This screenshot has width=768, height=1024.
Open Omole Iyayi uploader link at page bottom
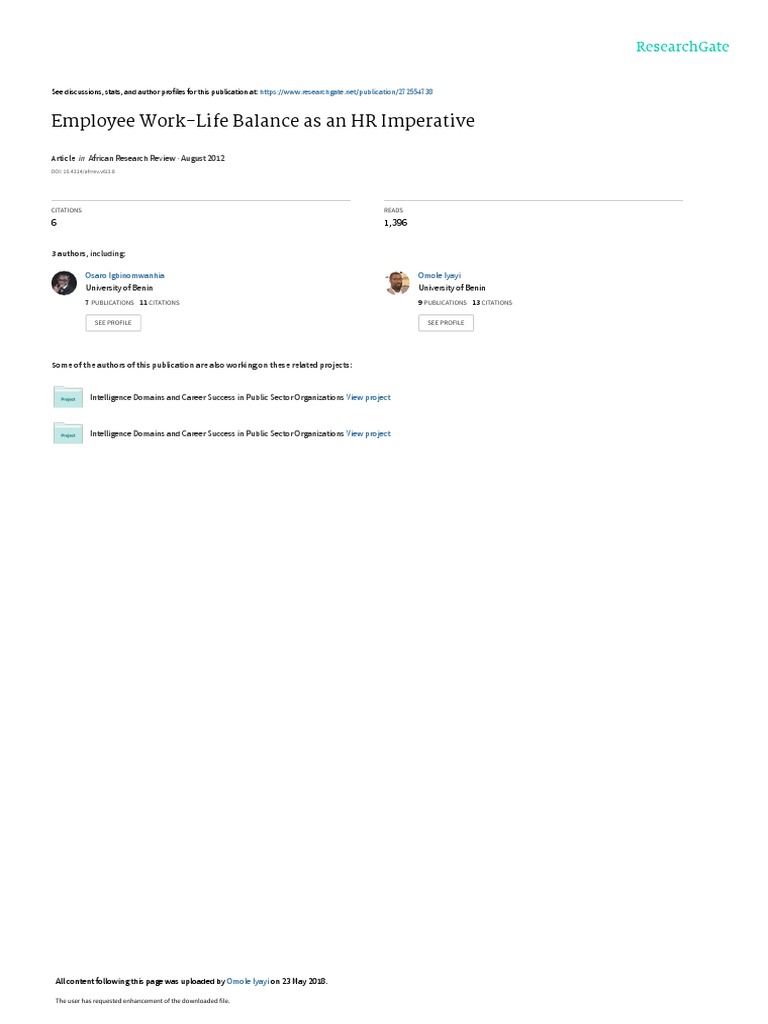(248, 981)
